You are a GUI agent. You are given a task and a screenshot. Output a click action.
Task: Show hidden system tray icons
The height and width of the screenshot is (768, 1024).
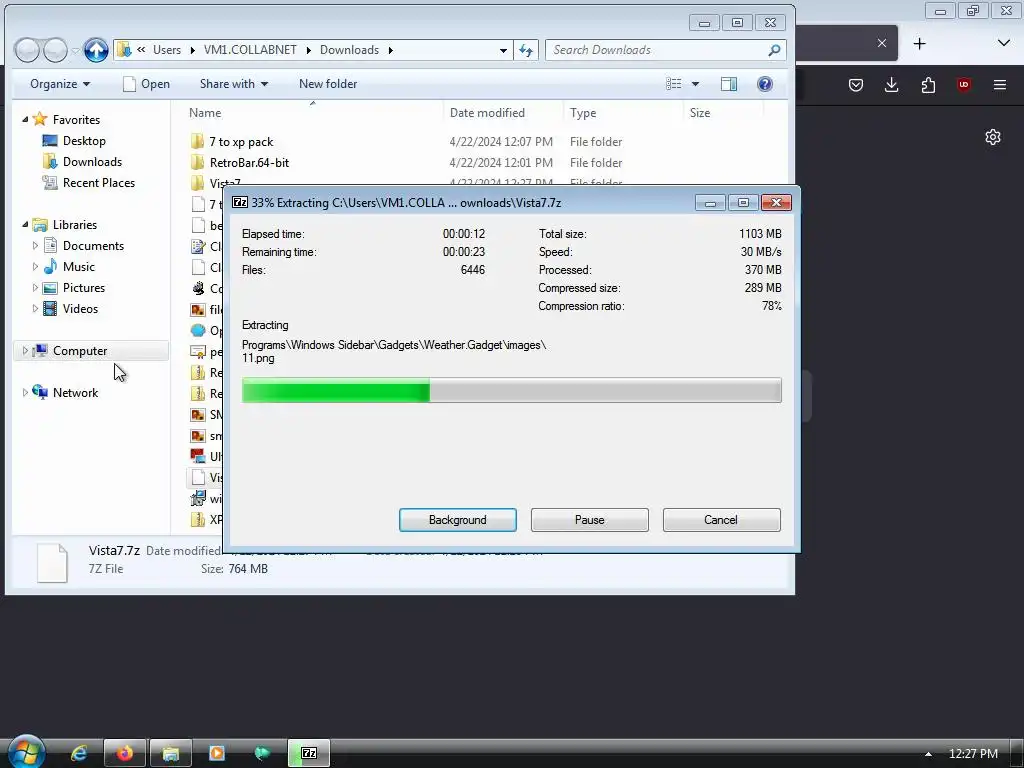[x=928, y=754]
